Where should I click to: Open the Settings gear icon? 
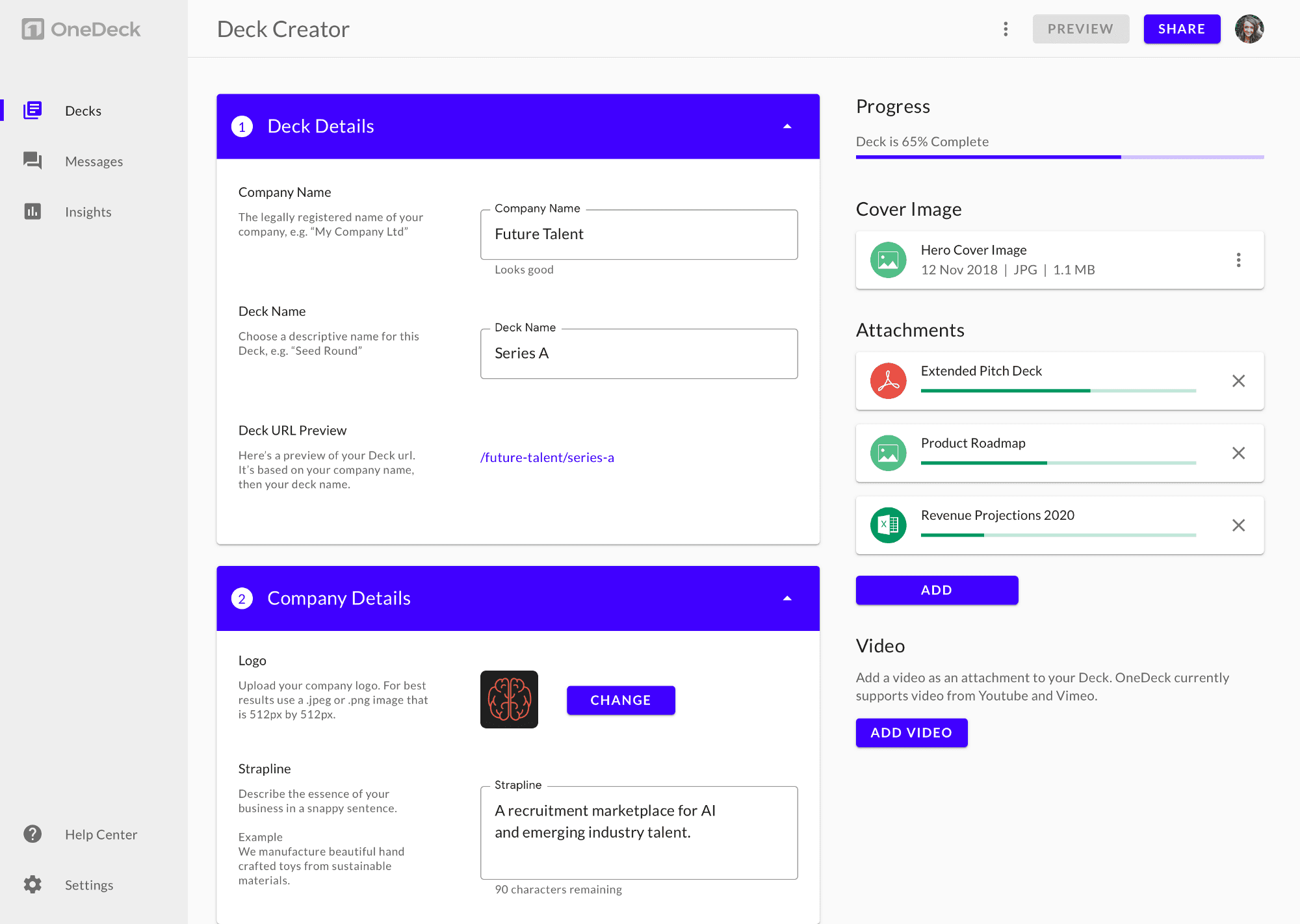(x=32, y=884)
